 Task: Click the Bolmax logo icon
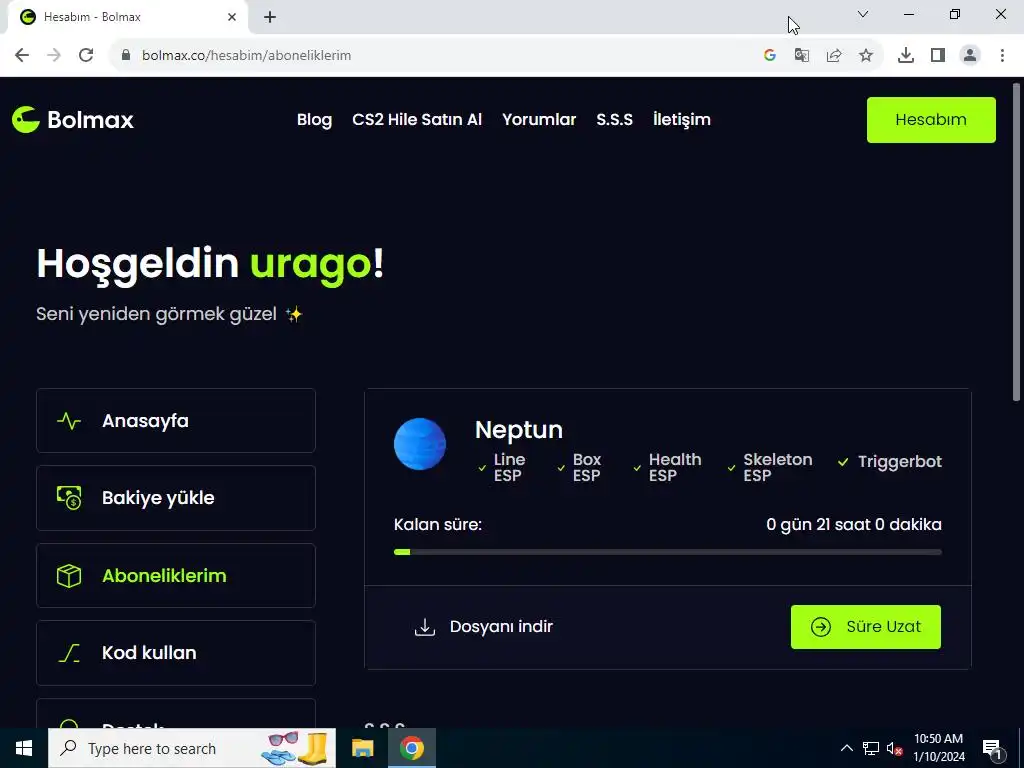pos(26,120)
